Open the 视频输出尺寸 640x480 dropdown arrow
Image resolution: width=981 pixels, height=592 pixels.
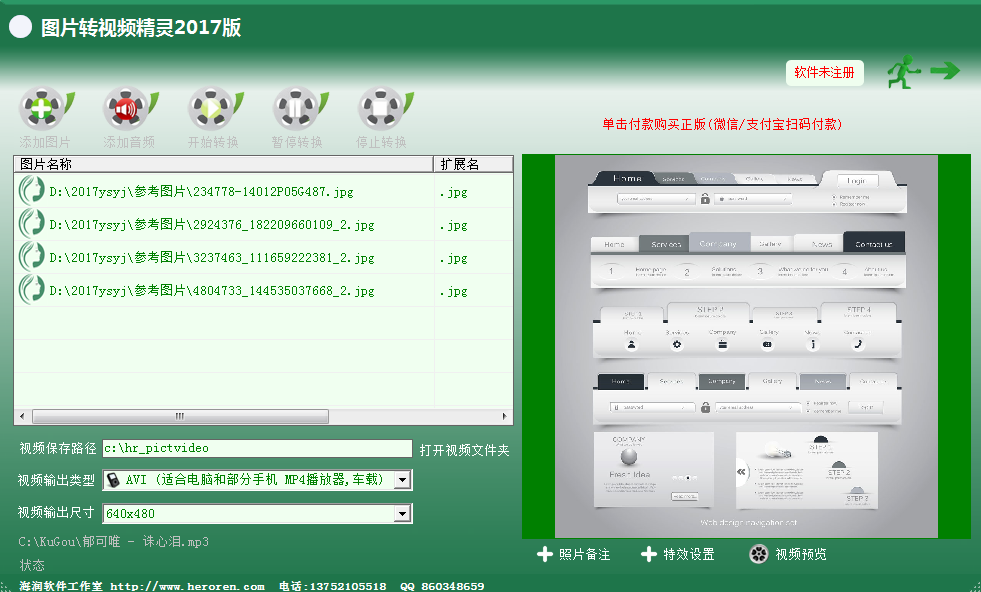[x=402, y=514]
